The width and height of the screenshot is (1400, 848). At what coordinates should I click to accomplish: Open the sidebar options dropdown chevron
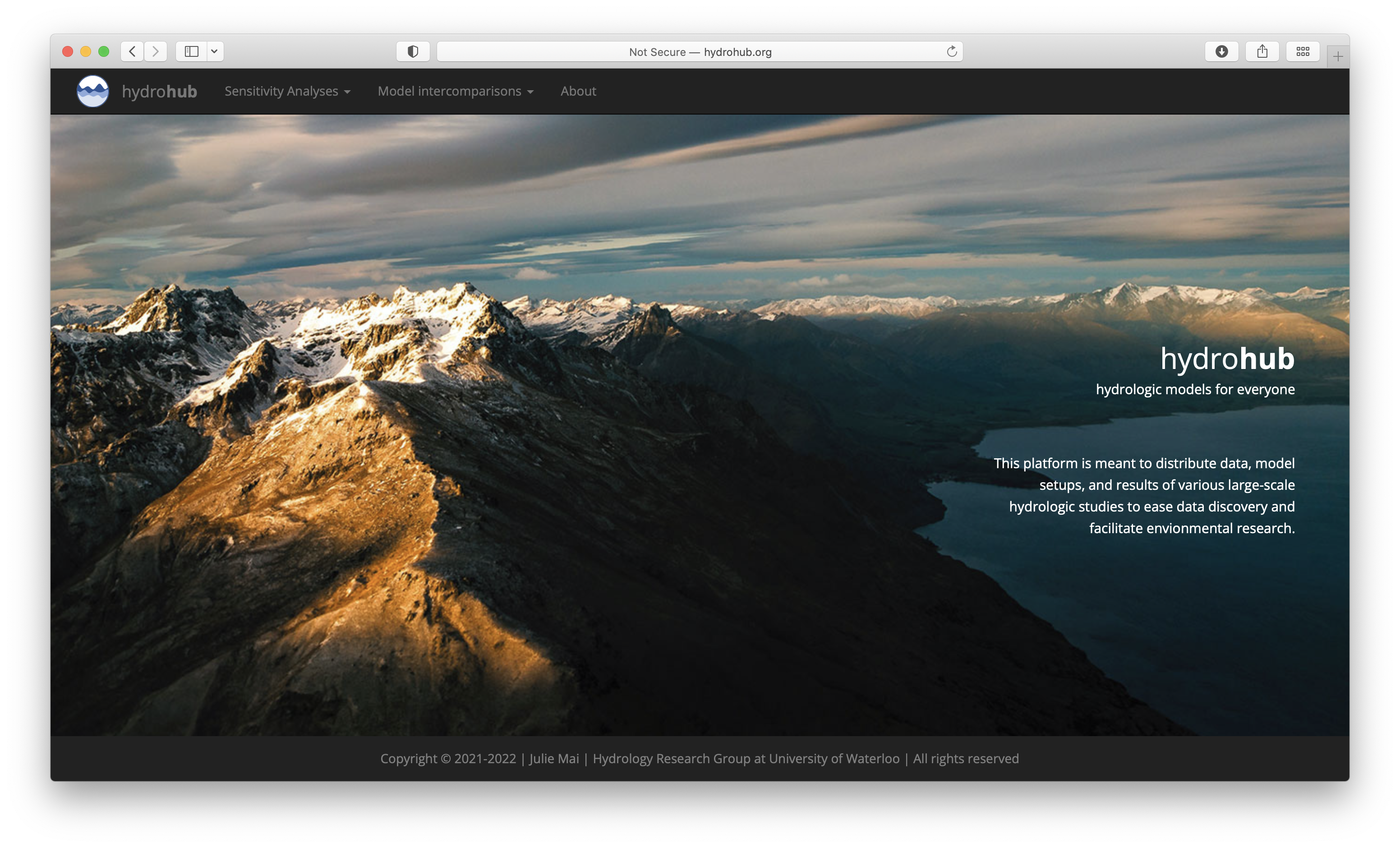(215, 52)
